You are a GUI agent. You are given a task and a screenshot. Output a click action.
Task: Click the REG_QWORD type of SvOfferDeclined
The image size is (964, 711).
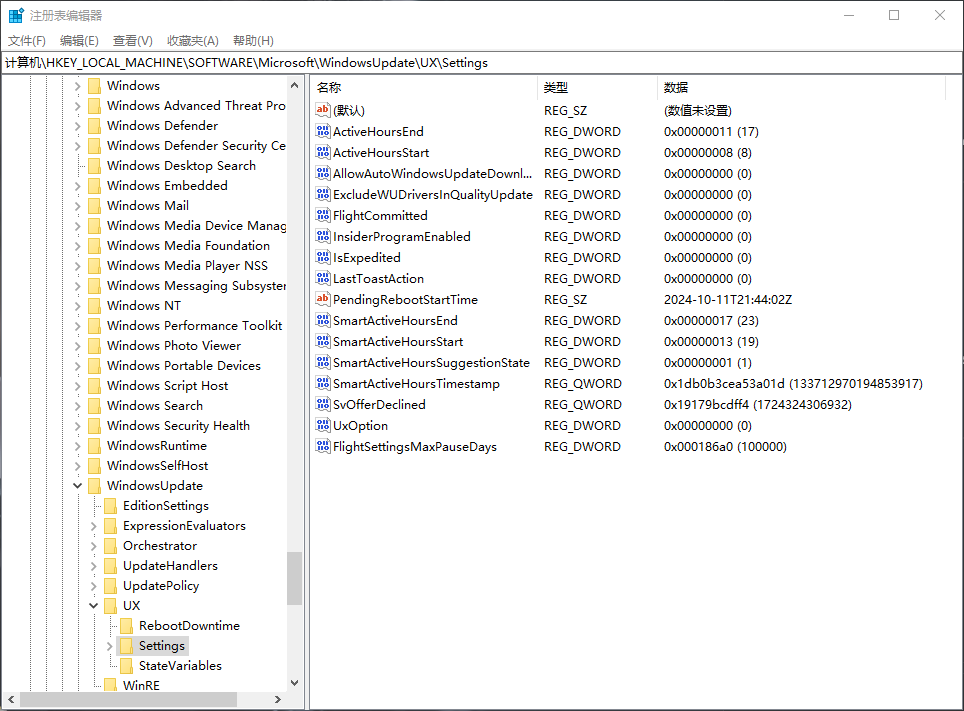(x=582, y=405)
